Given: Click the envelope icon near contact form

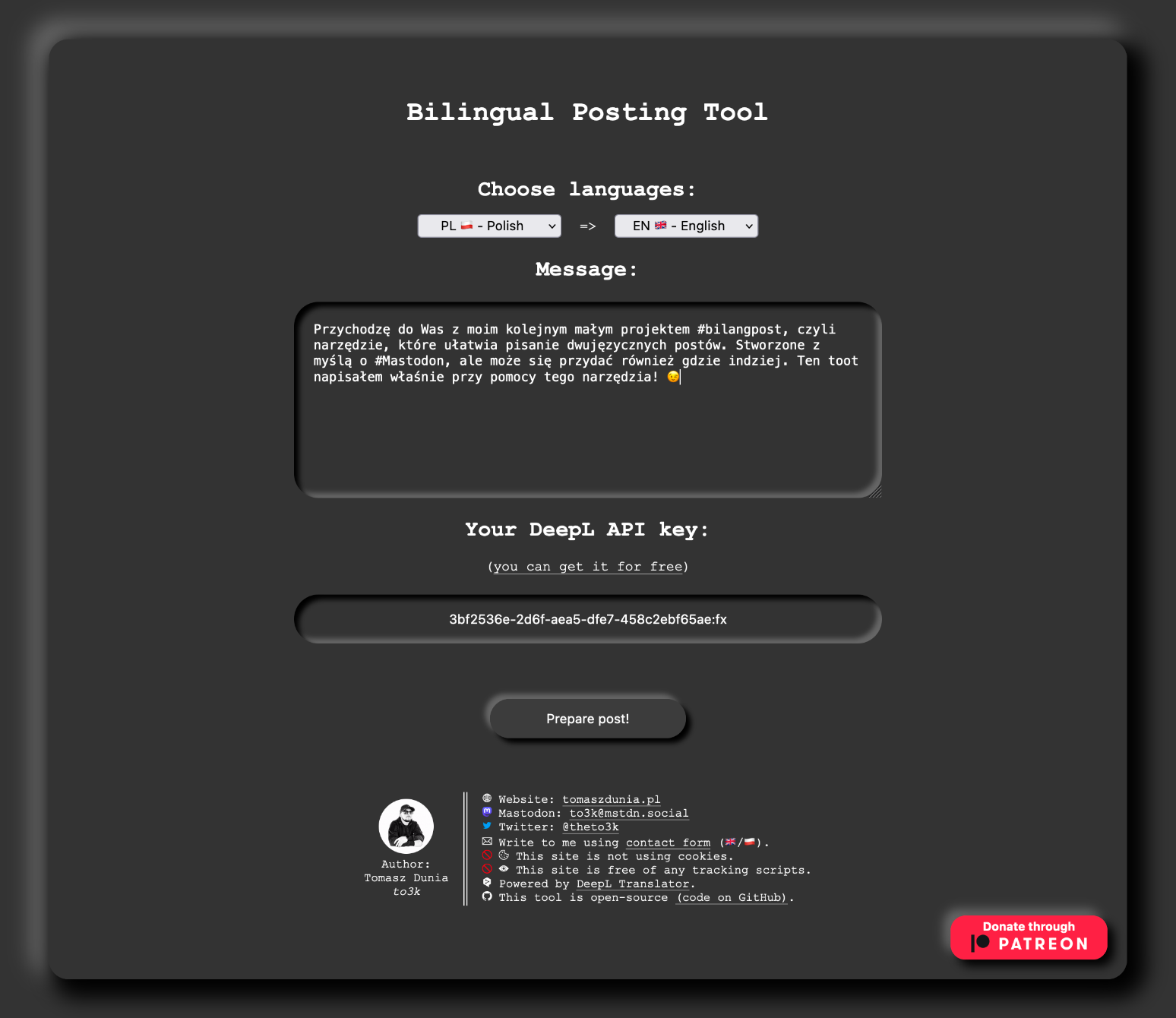Looking at the screenshot, I should tap(487, 842).
